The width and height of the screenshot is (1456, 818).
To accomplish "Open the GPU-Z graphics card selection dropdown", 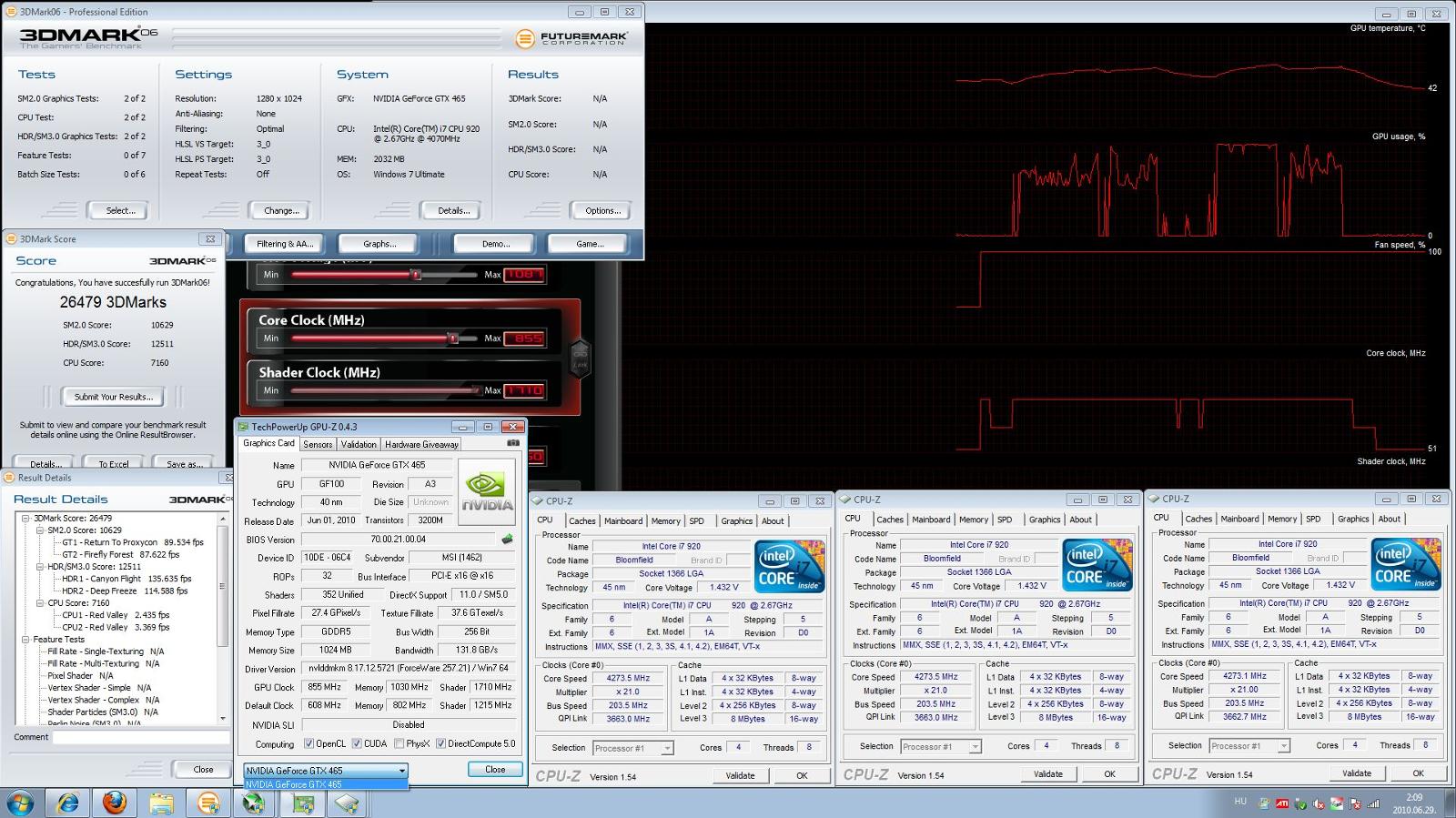I will click(326, 771).
